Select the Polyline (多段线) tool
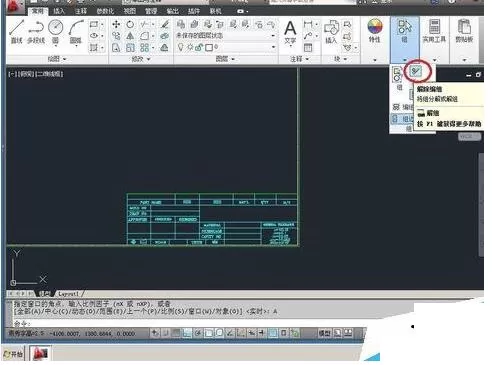Image resolution: width=492 pixels, height=365 pixels. tap(36, 31)
